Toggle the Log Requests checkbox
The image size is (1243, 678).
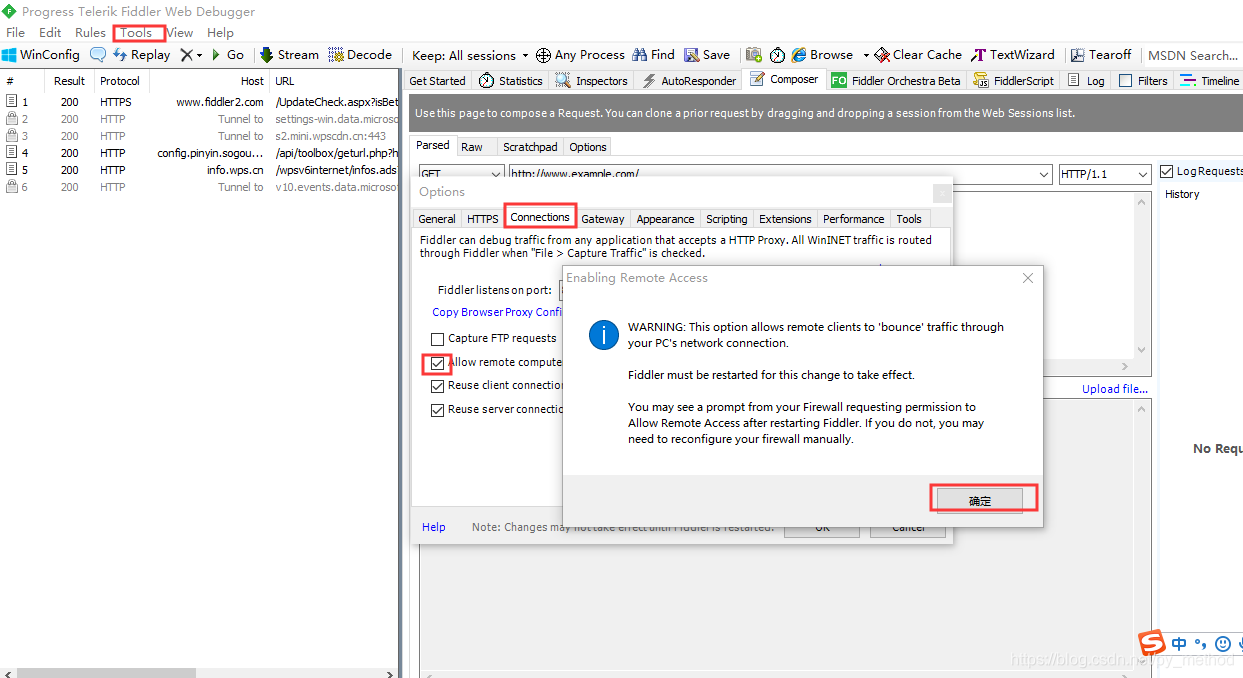pos(1167,172)
